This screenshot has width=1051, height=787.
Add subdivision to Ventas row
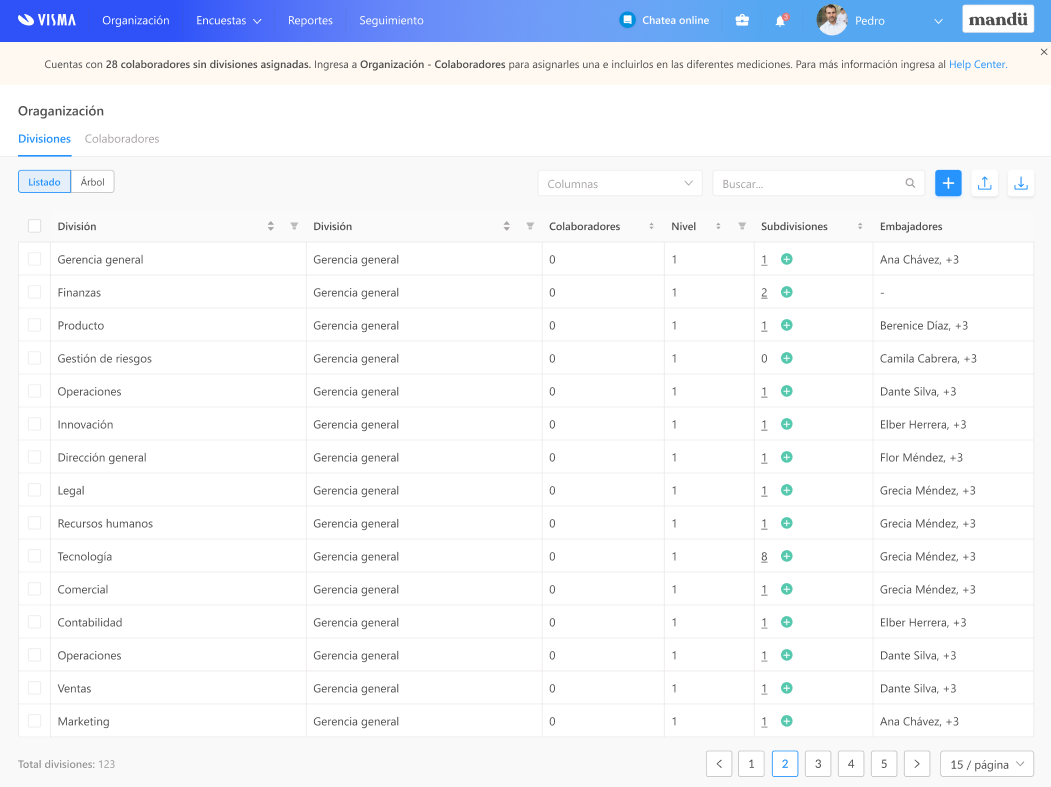coord(787,688)
